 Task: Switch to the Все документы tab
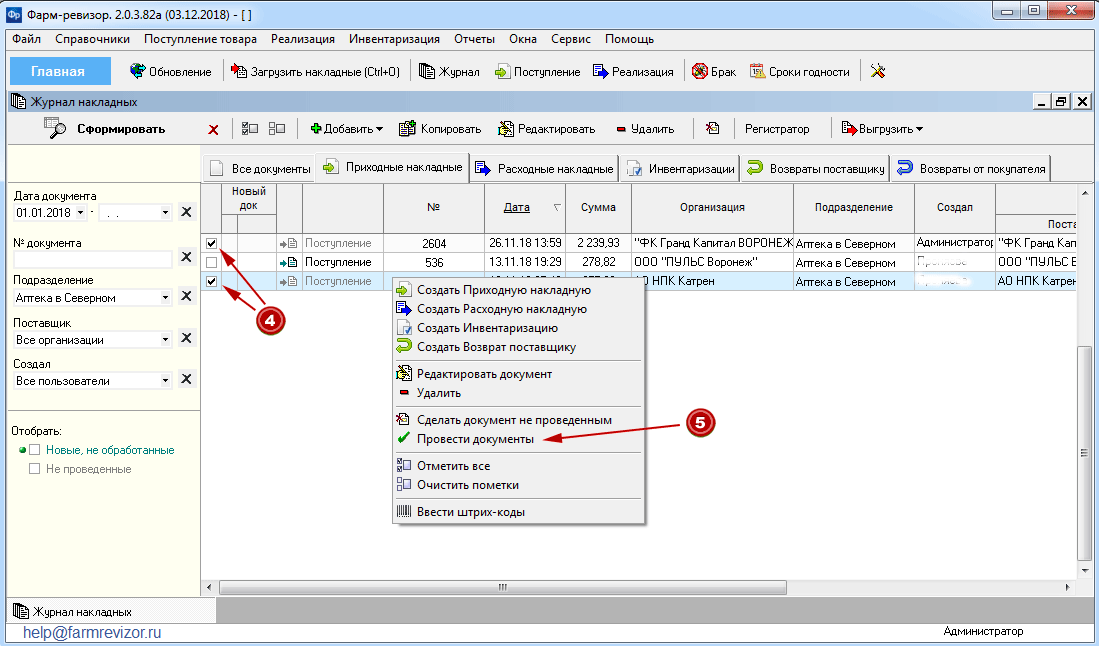[x=259, y=169]
